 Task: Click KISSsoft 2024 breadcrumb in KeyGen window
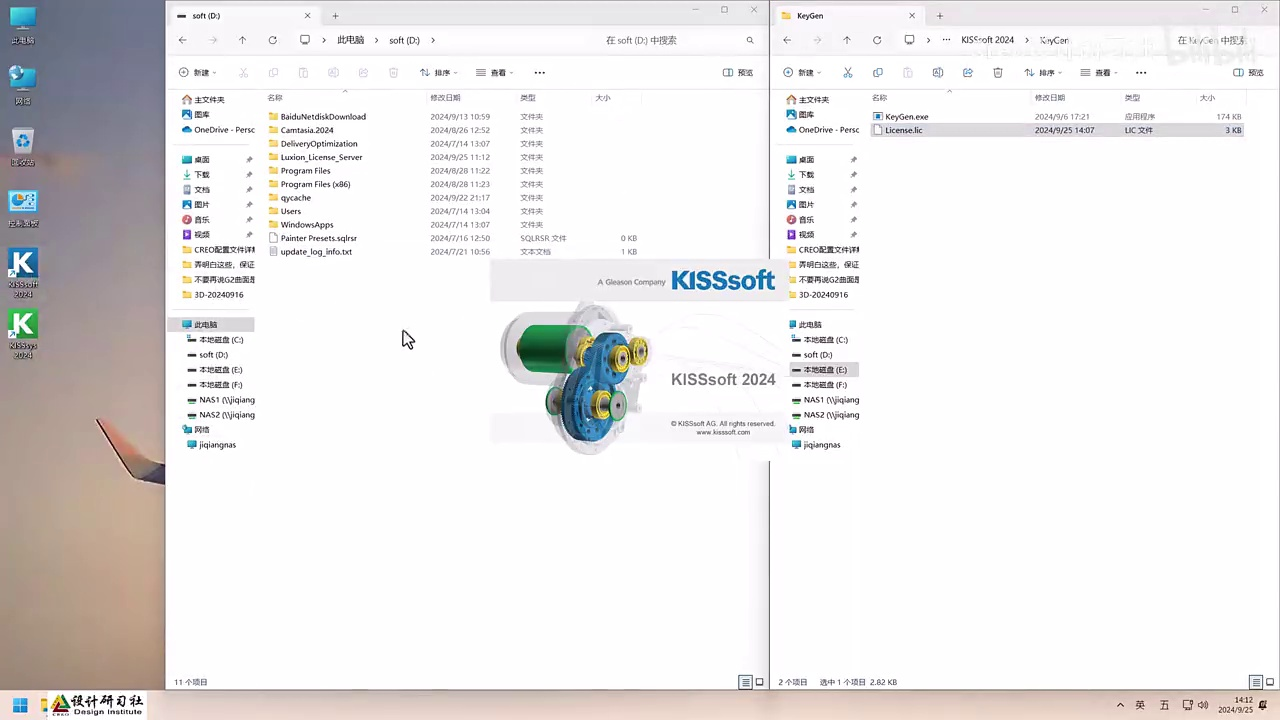(987, 40)
